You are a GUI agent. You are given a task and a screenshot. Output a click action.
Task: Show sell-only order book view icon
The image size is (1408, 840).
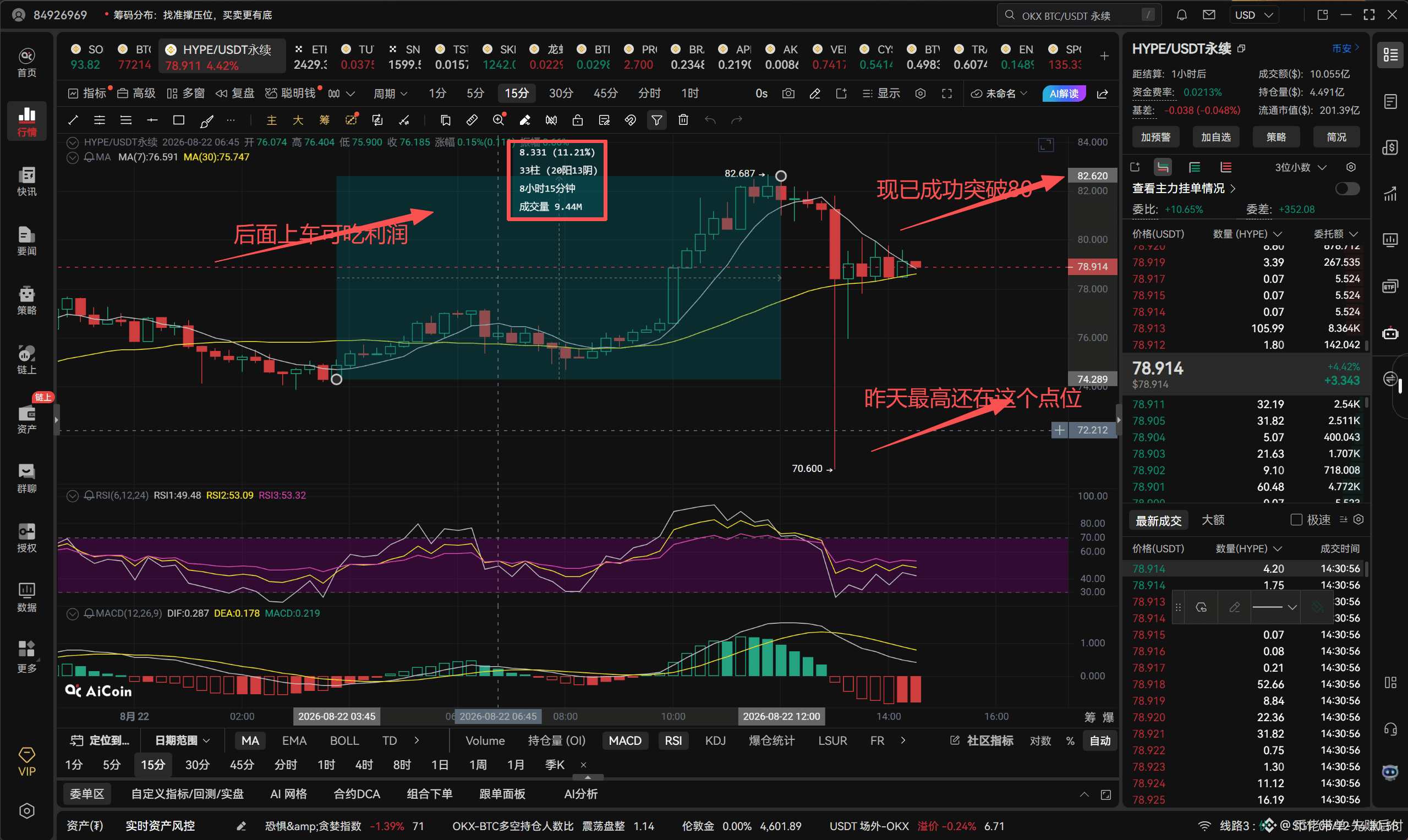tap(1226, 167)
